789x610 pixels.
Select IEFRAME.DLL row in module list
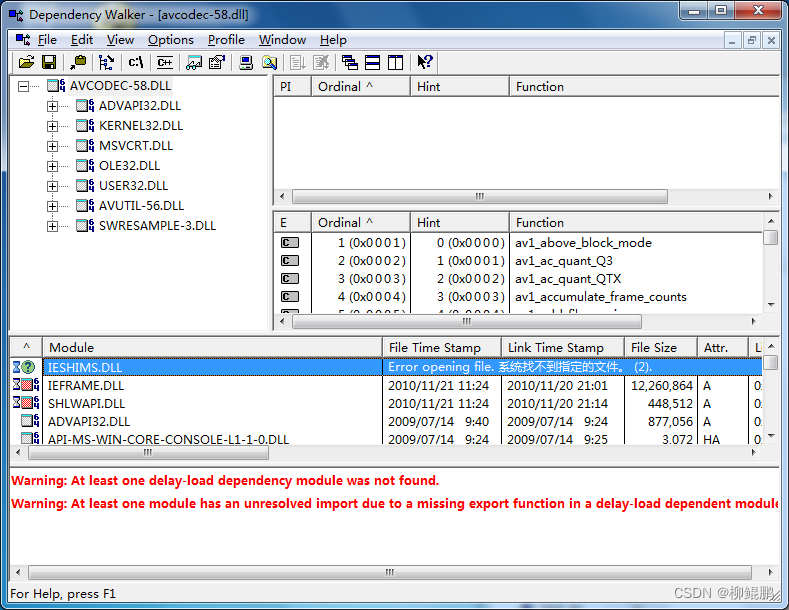(386, 386)
